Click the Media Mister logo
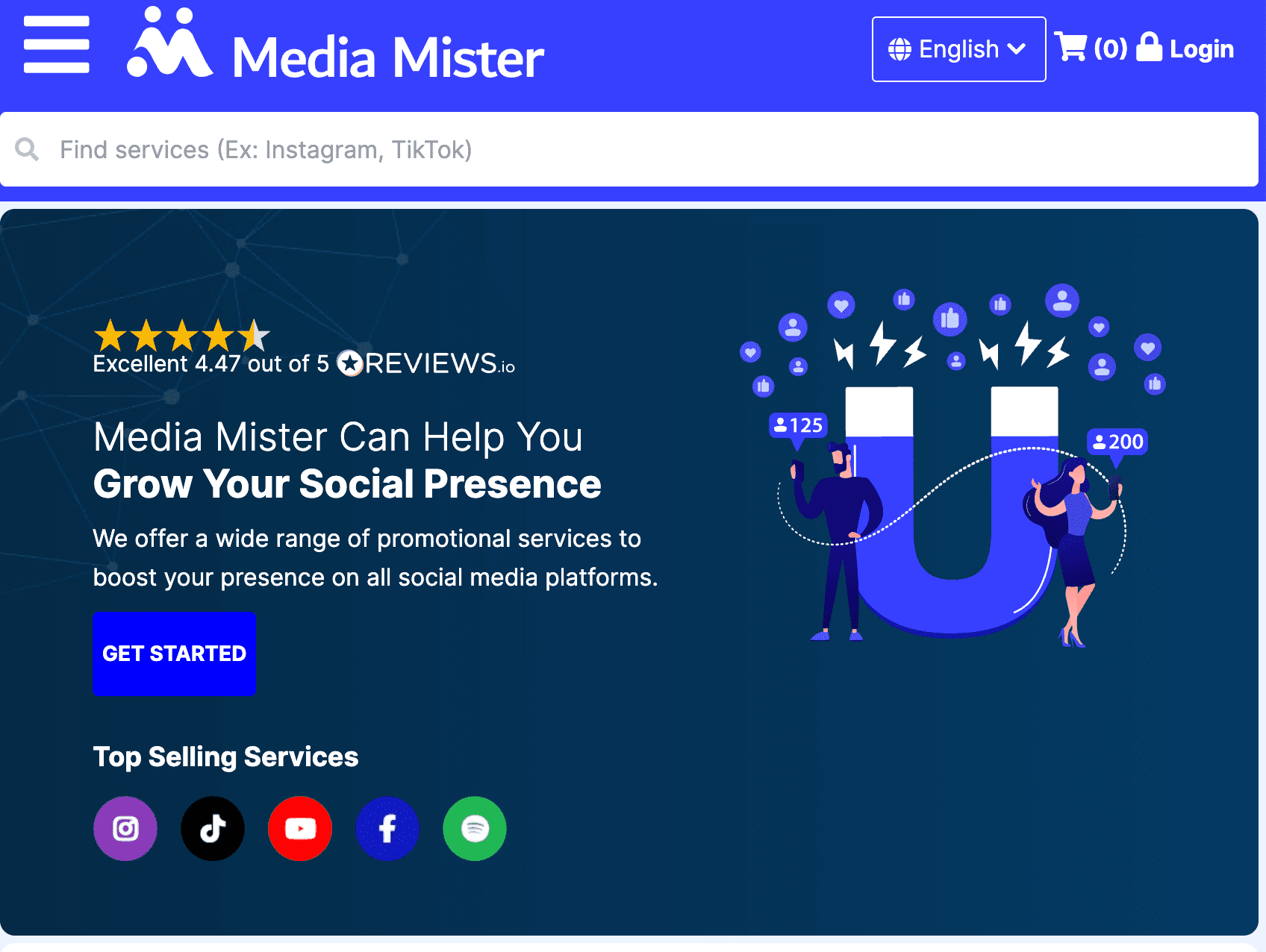Viewport: 1266px width, 952px height. (334, 49)
